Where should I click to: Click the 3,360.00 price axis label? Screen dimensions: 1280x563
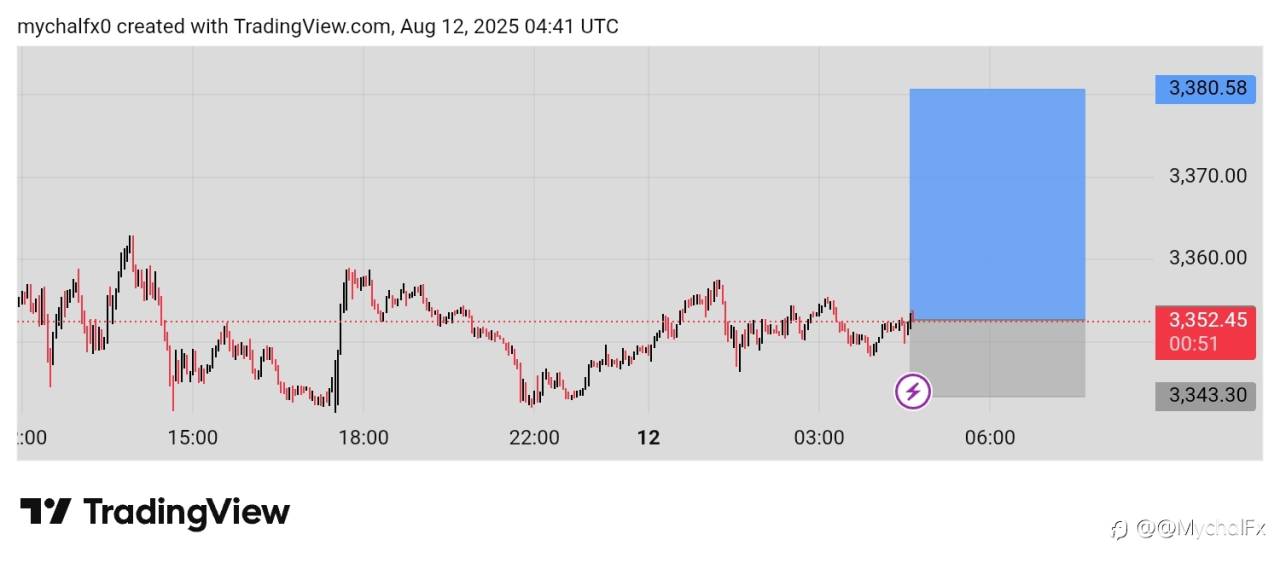click(x=1208, y=258)
